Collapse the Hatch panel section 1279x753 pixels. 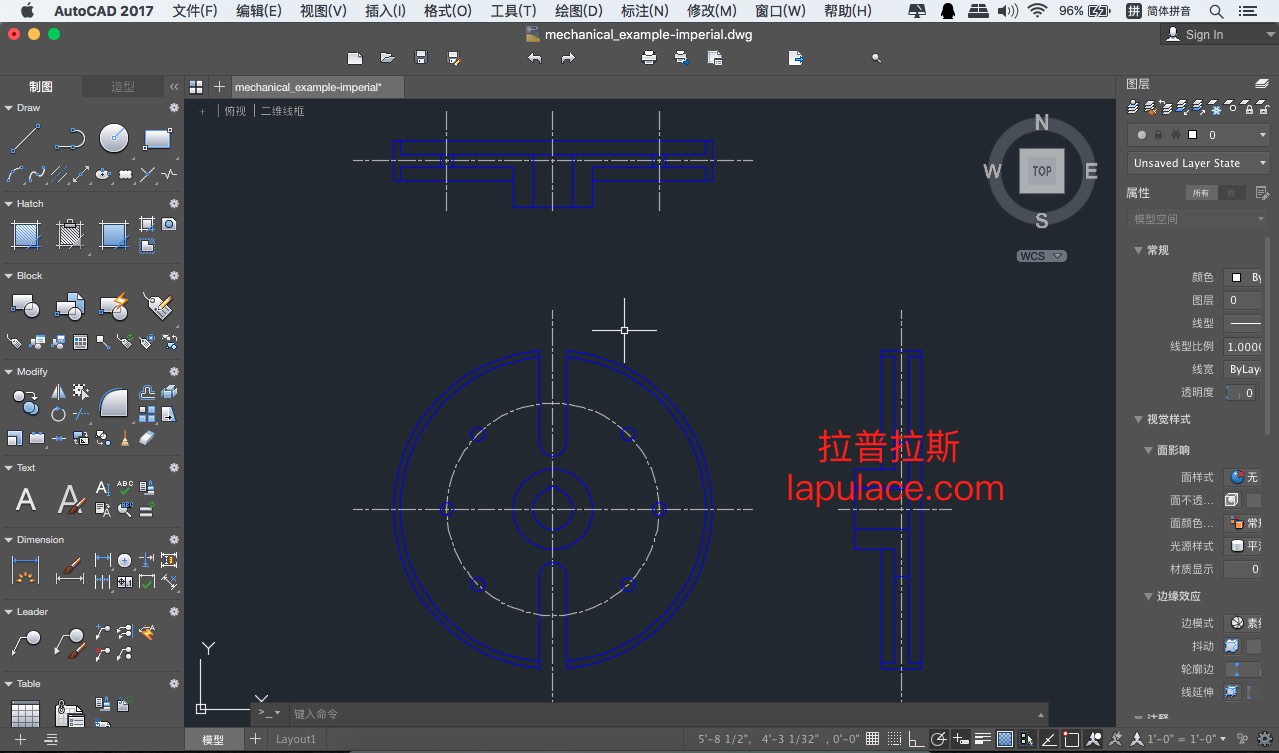click(9, 204)
